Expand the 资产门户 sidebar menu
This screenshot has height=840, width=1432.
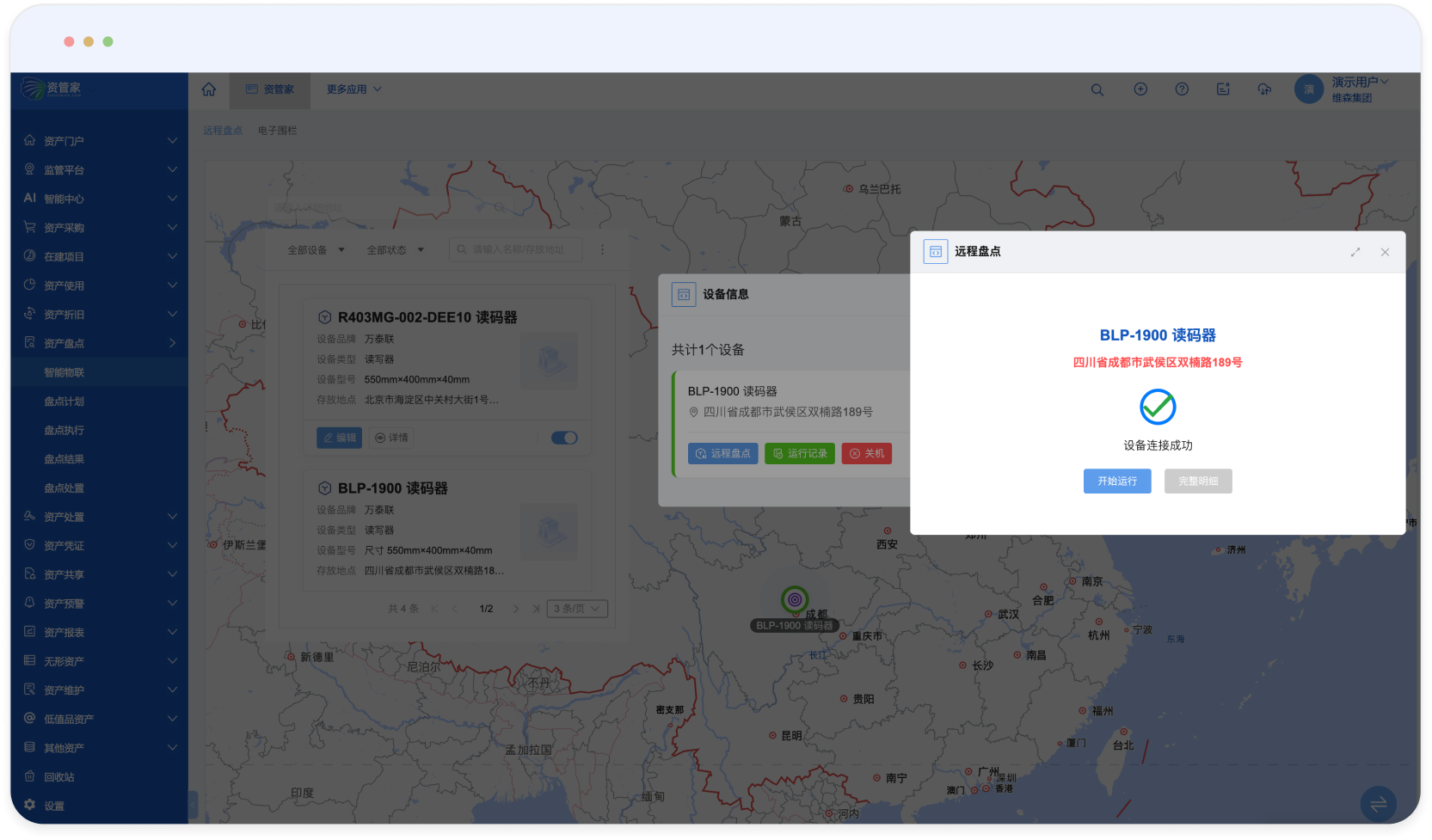[x=99, y=140]
